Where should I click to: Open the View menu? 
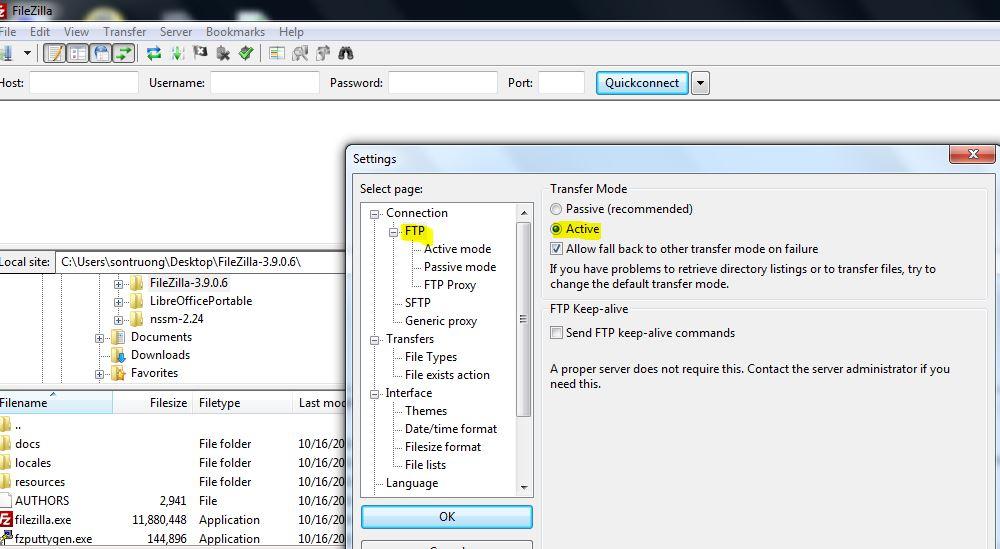coord(77,31)
